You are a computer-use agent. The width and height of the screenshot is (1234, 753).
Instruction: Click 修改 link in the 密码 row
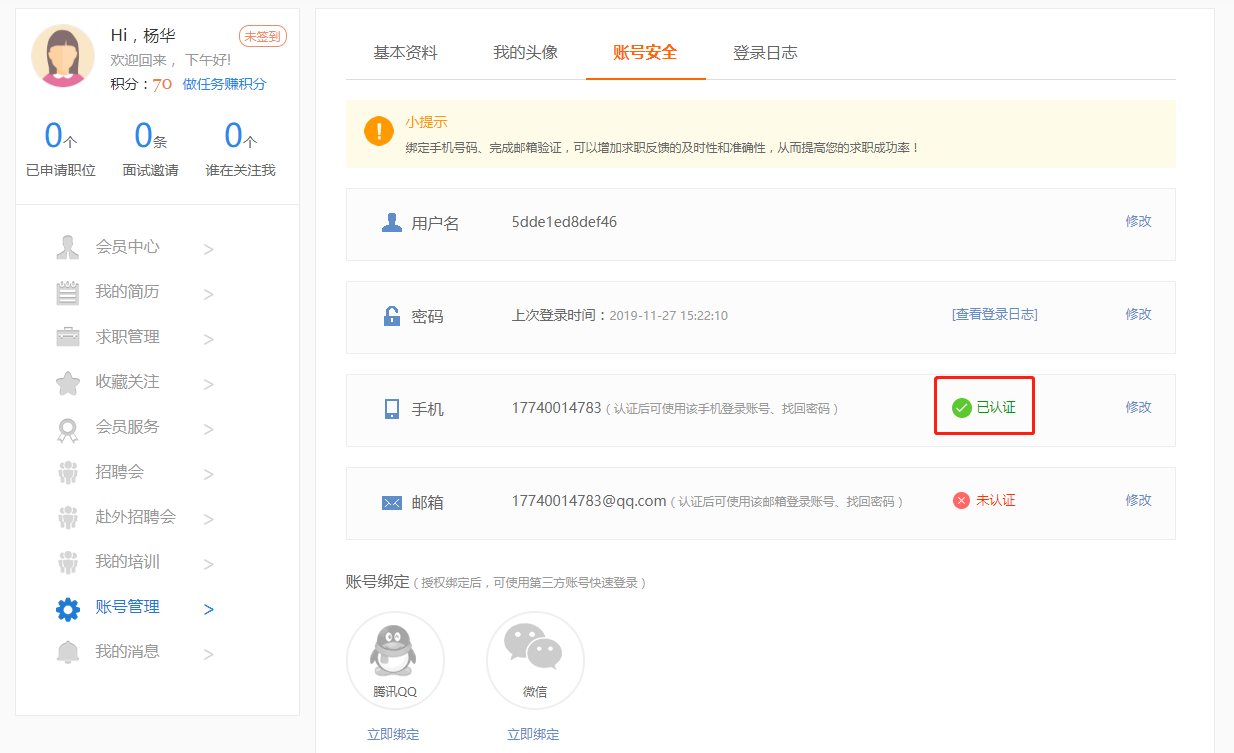click(1138, 314)
